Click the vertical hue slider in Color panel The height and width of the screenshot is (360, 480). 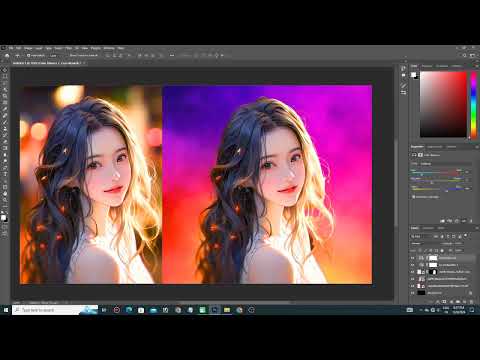point(473,104)
